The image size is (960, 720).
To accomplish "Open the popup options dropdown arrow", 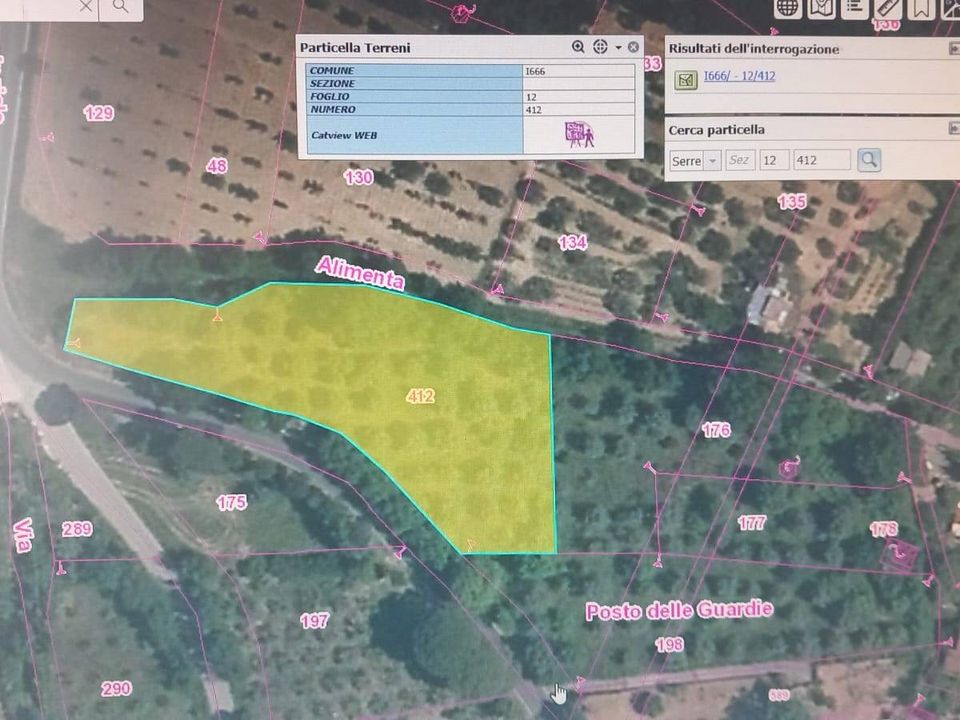I will 618,48.
